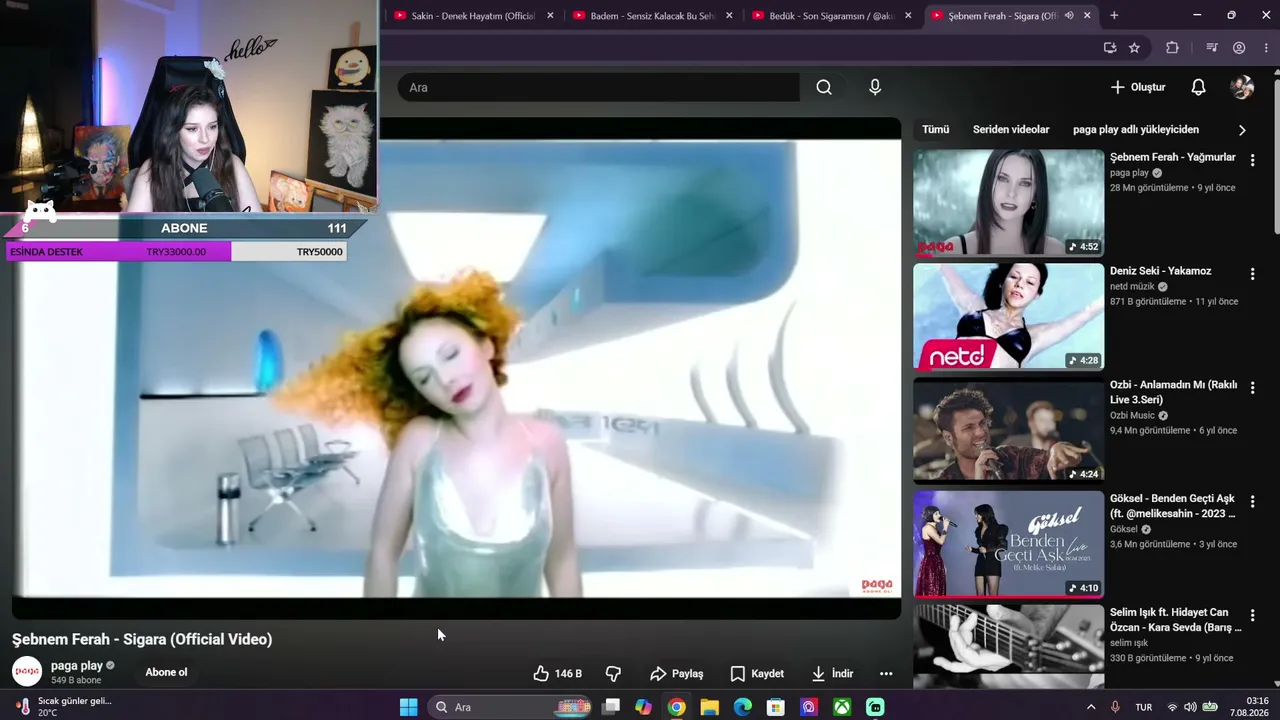Open the Şebnem Ferah - Yağmurlar thumbnail
This screenshot has width=1280, height=720.
pos(1008,203)
